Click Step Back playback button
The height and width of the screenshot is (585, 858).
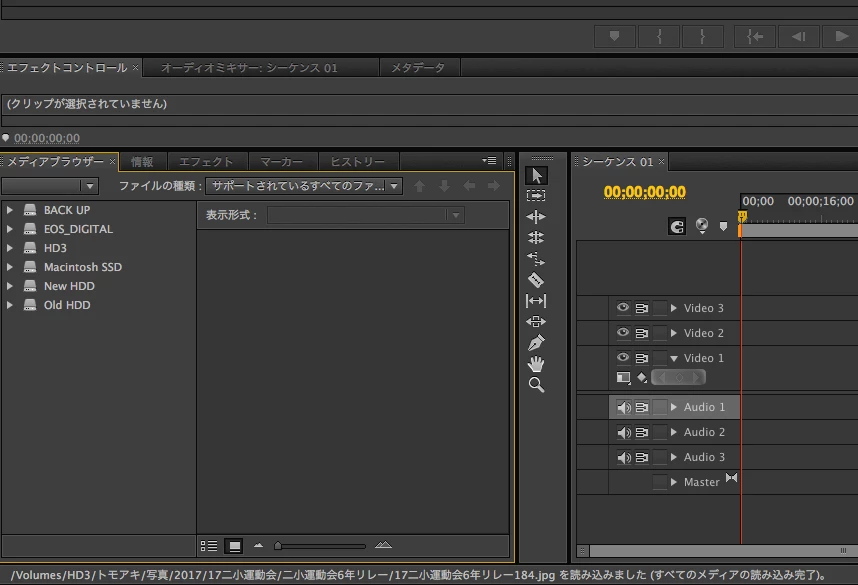pyautogui.click(x=799, y=37)
